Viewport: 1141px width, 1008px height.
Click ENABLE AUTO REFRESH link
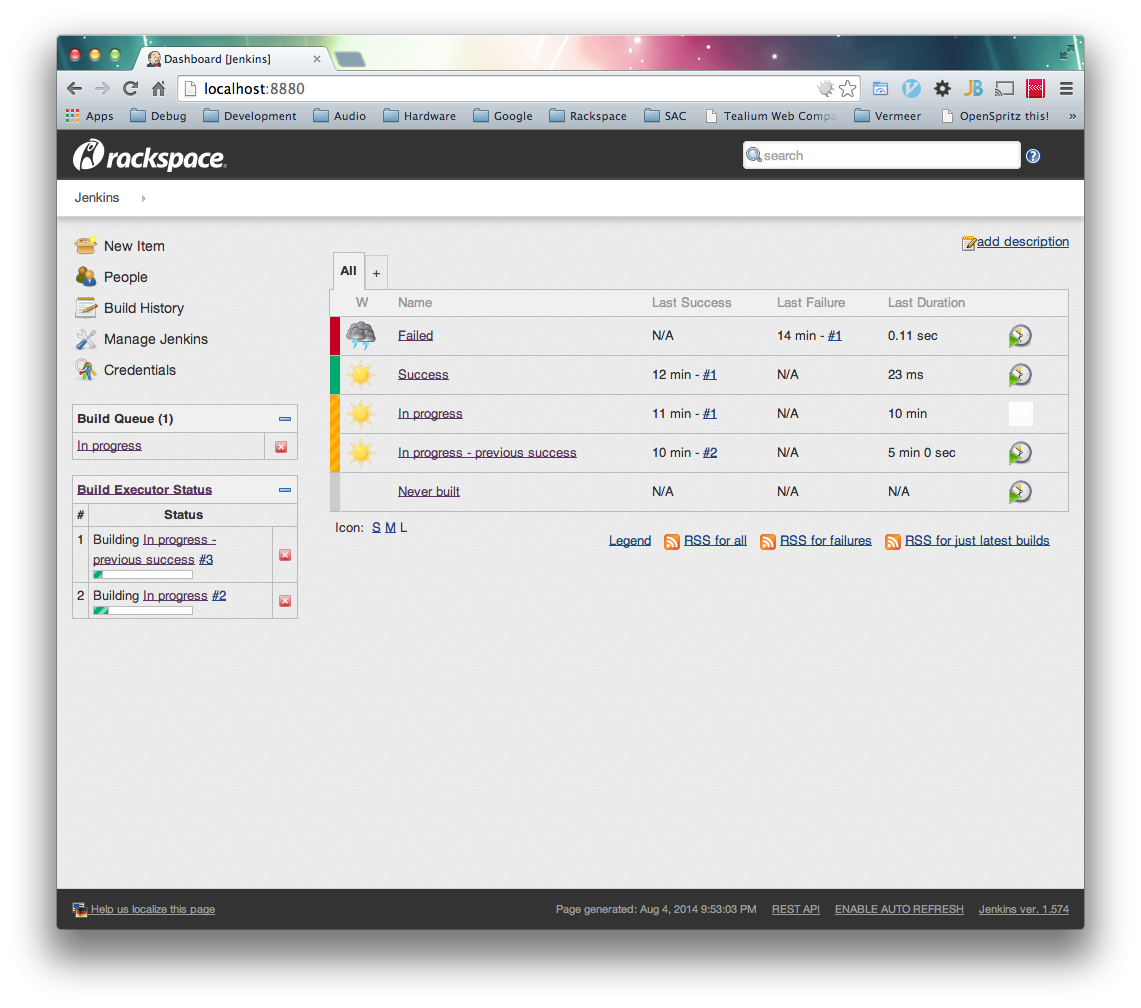[899, 909]
